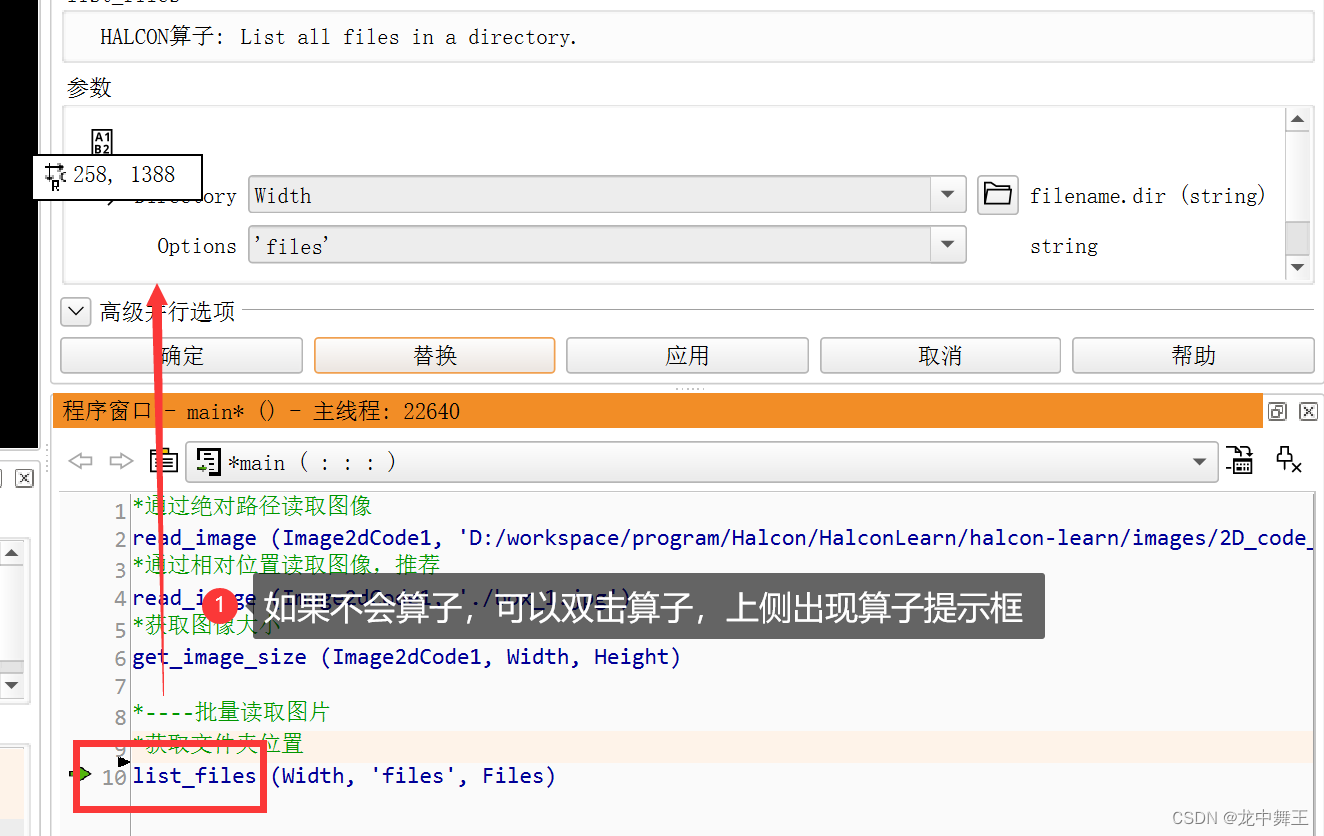1324x836 pixels.
Task: Click the back navigation arrow in program window
Action: [x=81, y=461]
